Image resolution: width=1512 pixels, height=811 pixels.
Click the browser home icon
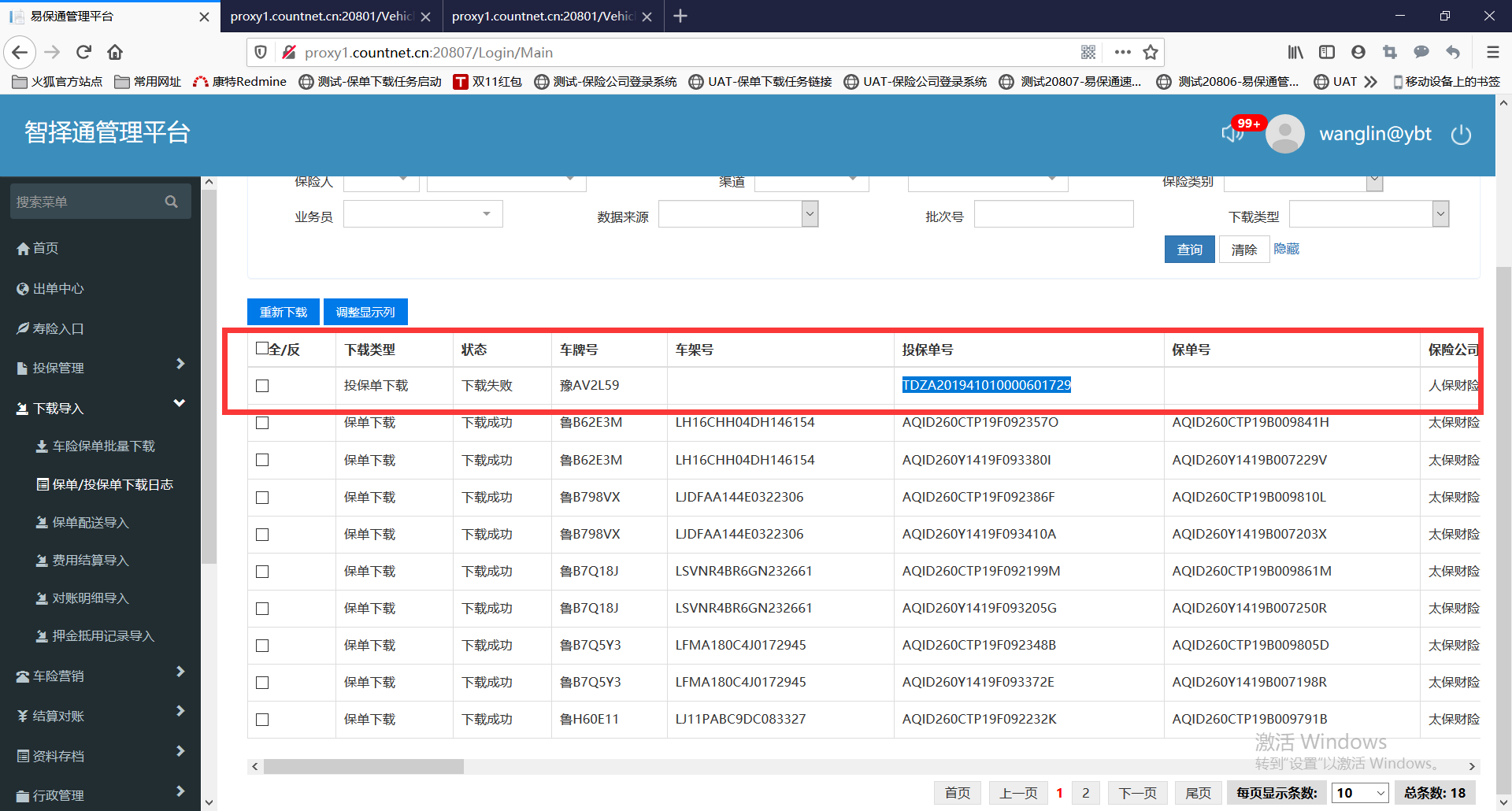115,52
